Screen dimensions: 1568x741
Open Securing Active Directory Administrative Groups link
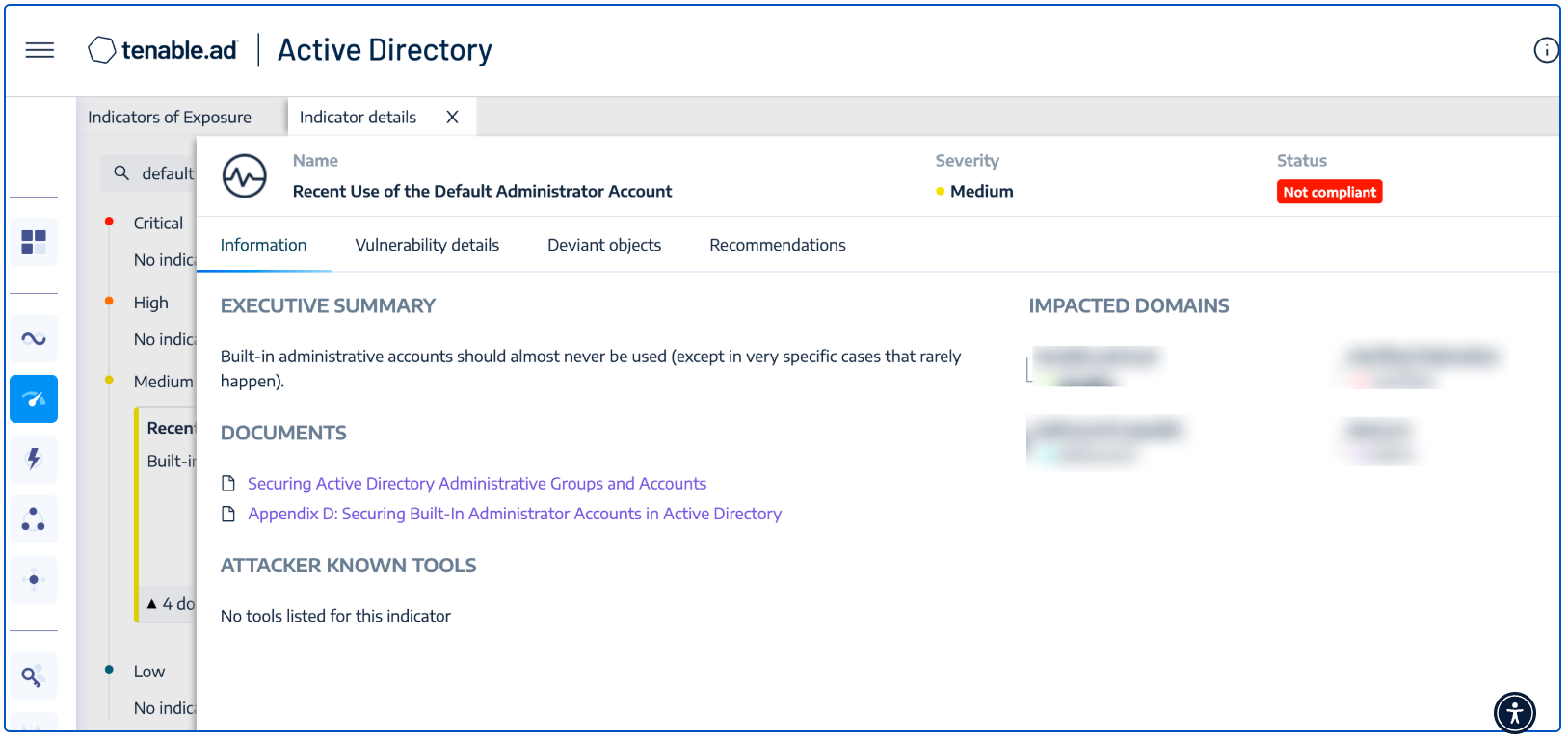(x=477, y=484)
